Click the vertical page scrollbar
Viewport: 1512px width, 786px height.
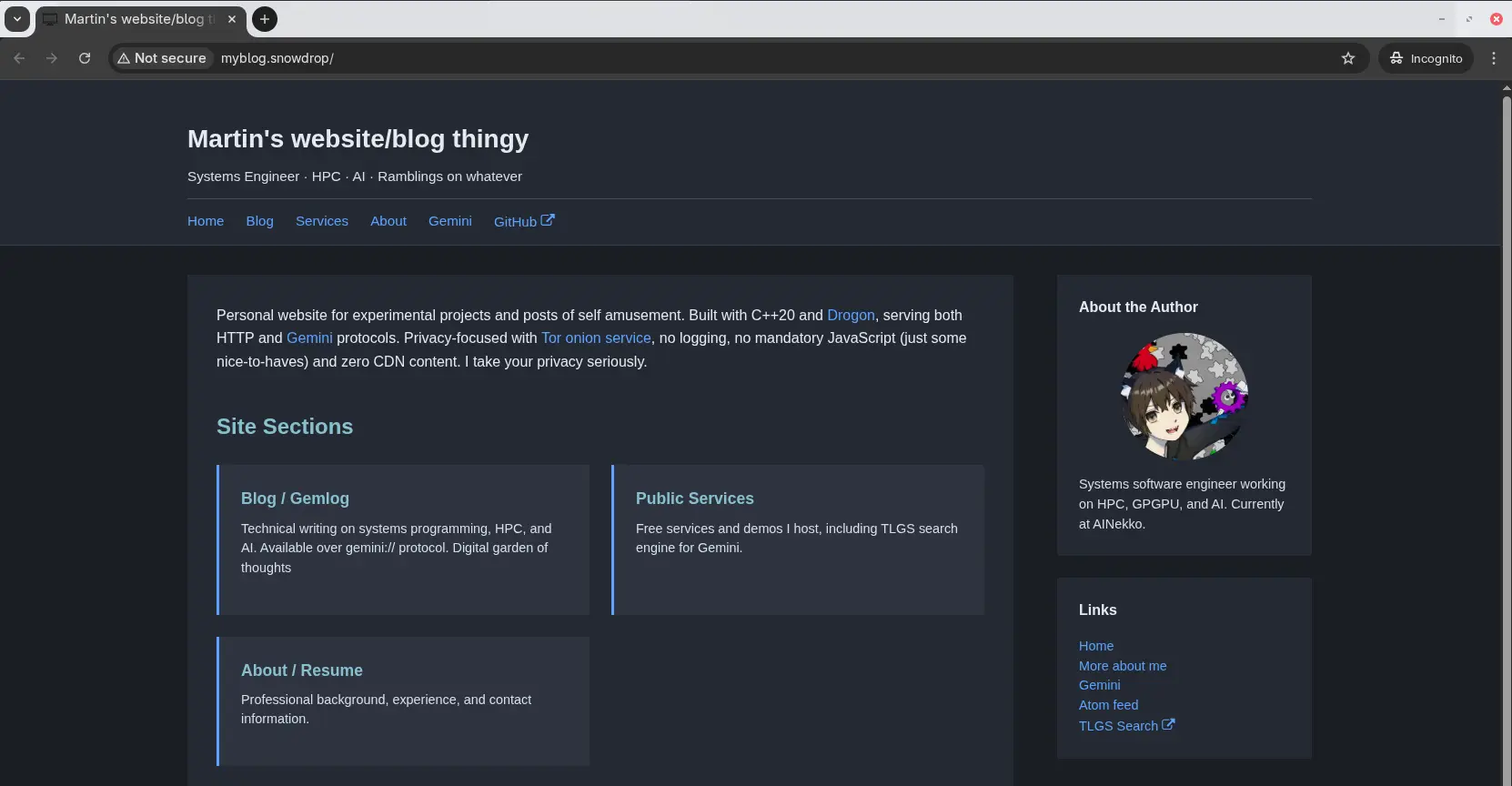point(1505,364)
